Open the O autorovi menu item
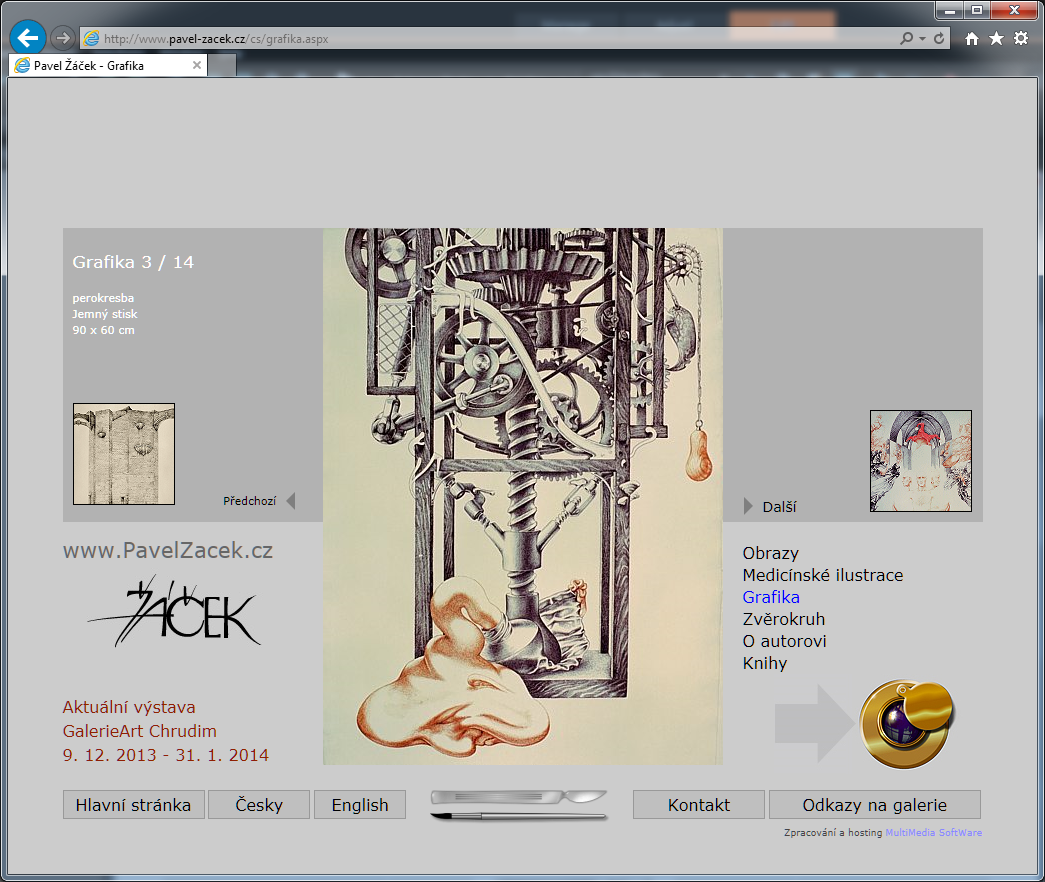The image size is (1045, 882). (x=784, y=641)
